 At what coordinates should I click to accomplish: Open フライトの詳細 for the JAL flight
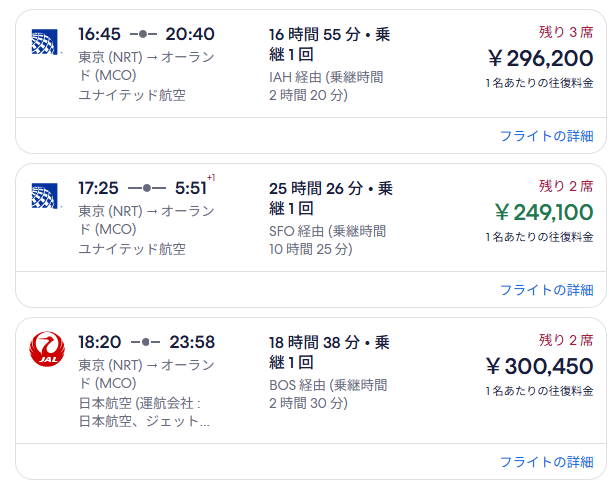click(546, 462)
